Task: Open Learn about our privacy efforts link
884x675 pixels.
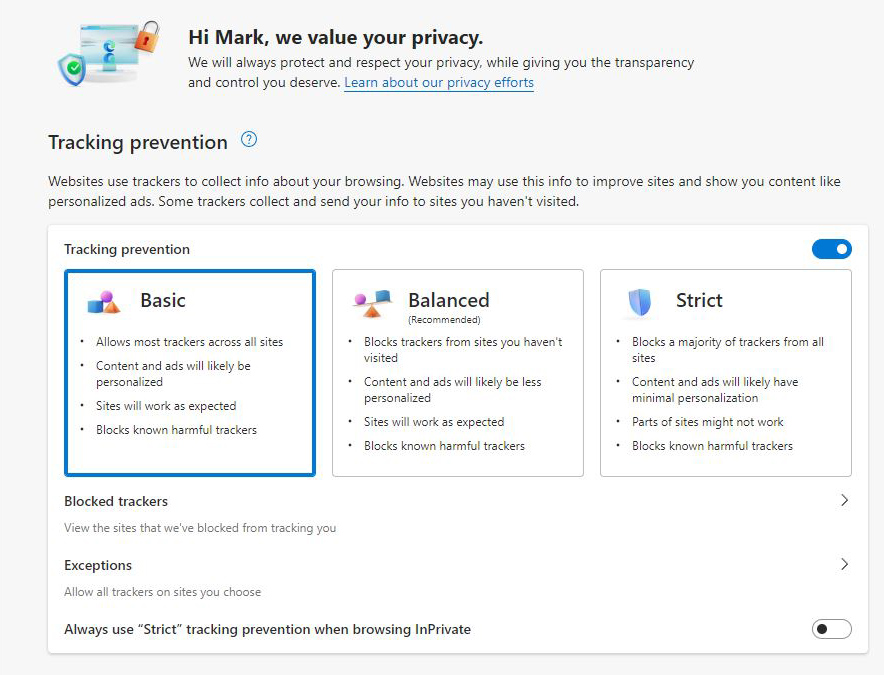Action: tap(439, 82)
